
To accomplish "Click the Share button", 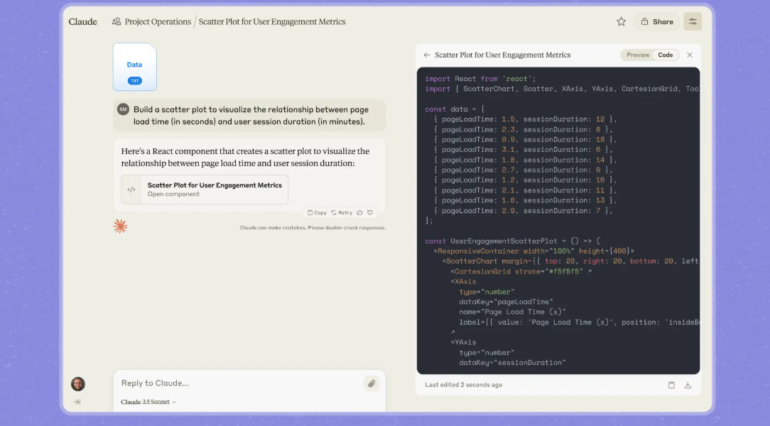I will 657,22.
